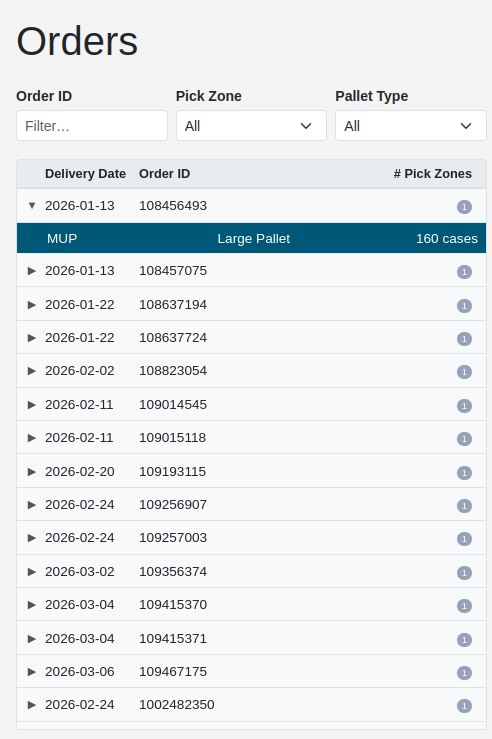The height and width of the screenshot is (739, 492).
Task: Click order number 1002482350
Action: click(x=177, y=704)
